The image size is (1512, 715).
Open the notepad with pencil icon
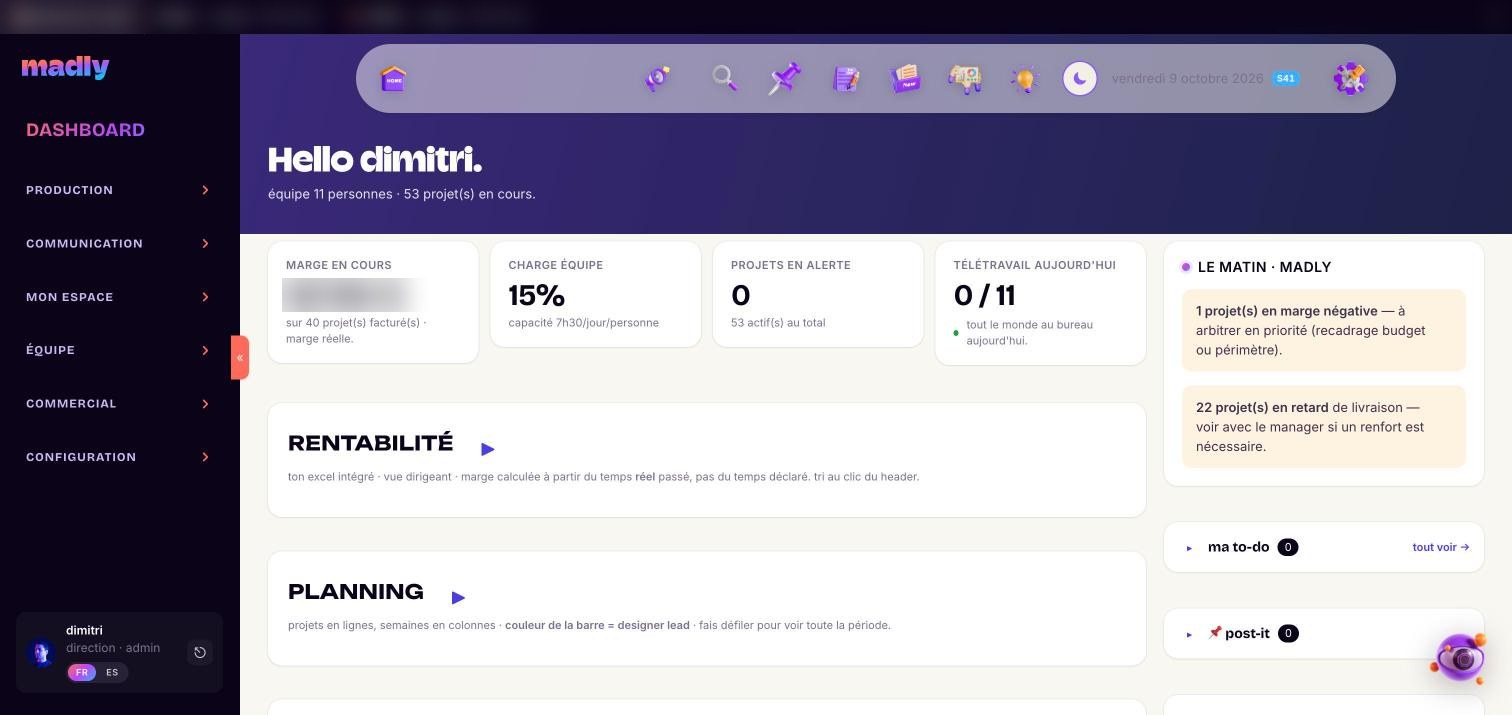pyautogui.click(x=846, y=79)
